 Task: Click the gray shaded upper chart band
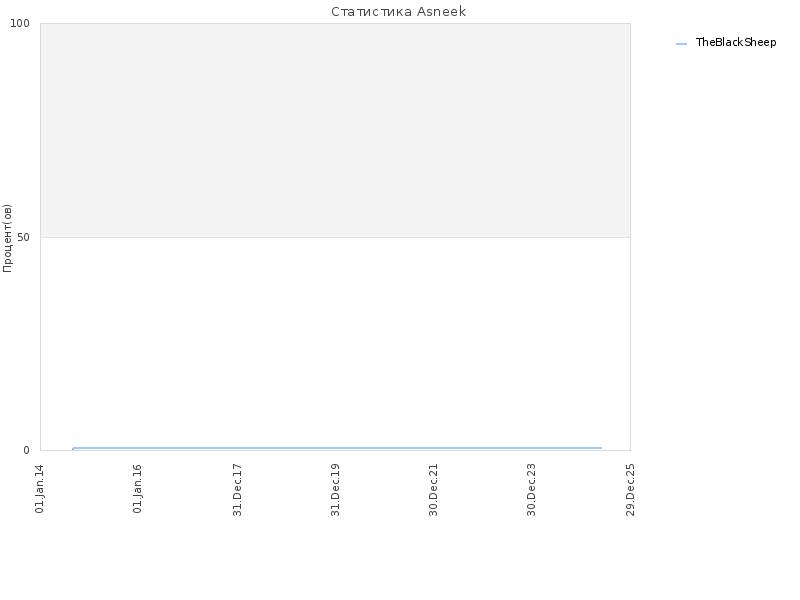[x=335, y=130]
